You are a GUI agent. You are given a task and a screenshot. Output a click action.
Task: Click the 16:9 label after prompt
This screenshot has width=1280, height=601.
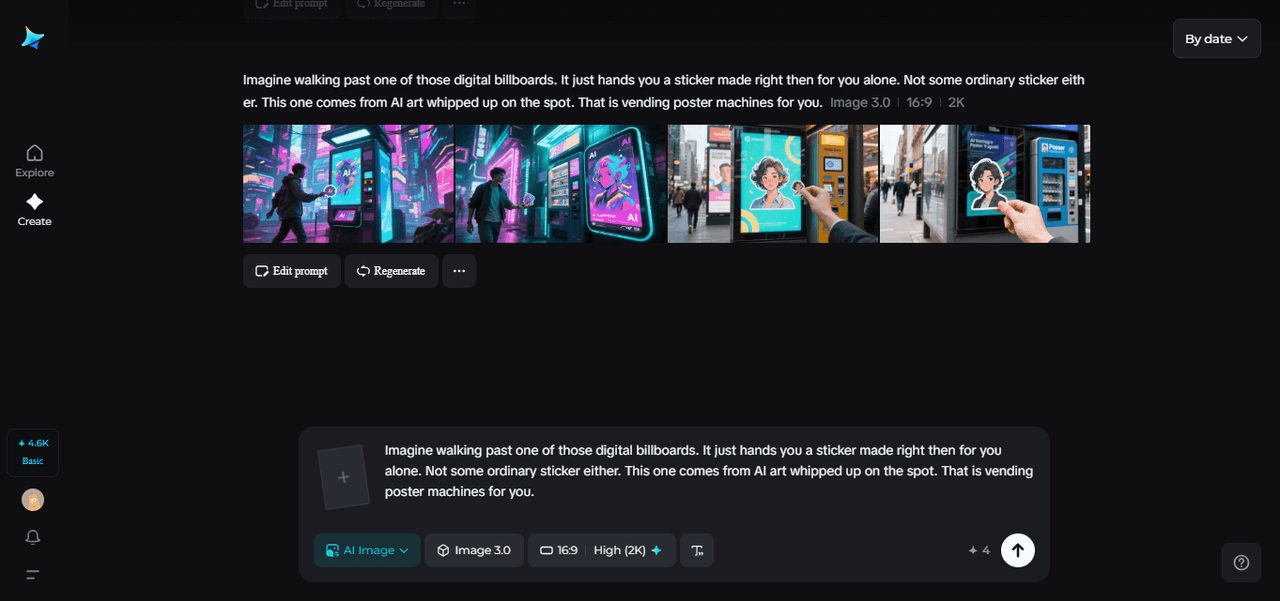(919, 103)
